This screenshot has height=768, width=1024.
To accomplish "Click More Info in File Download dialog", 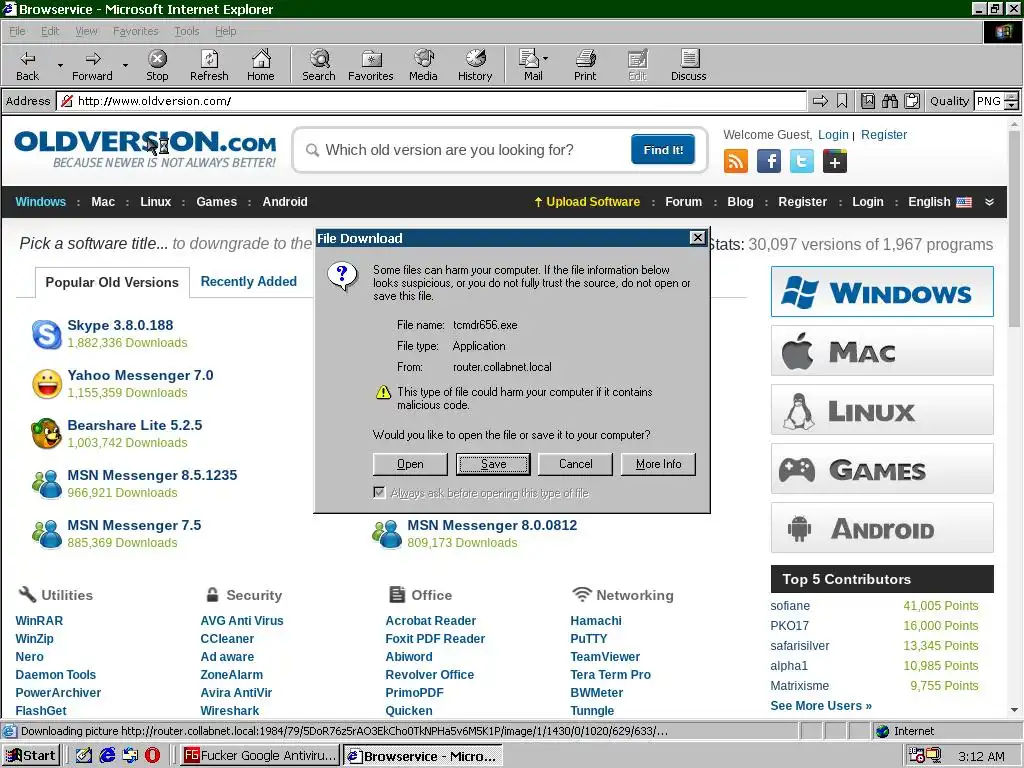I will (658, 464).
